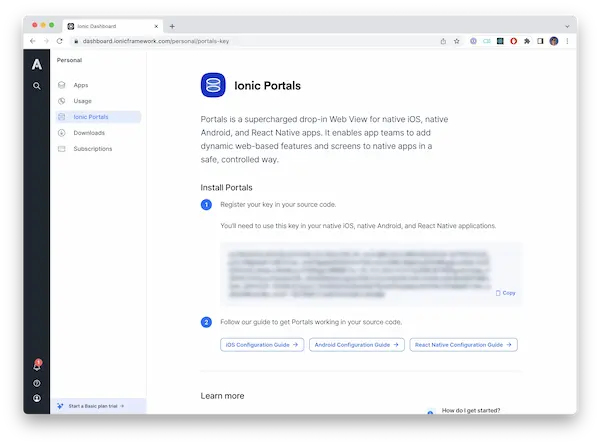Click the share page icon in address bar
600x445 pixels.
click(x=443, y=41)
